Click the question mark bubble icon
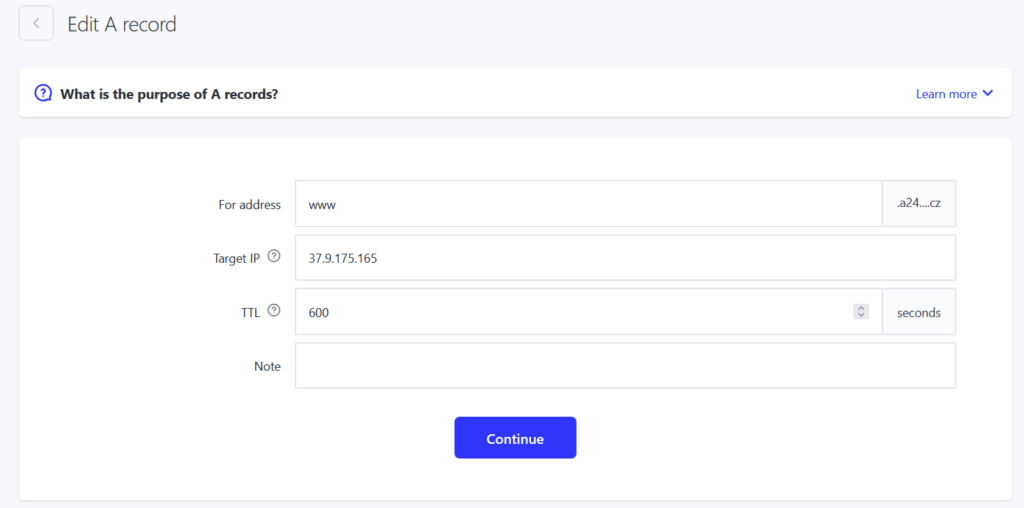1024x508 pixels. tap(43, 93)
